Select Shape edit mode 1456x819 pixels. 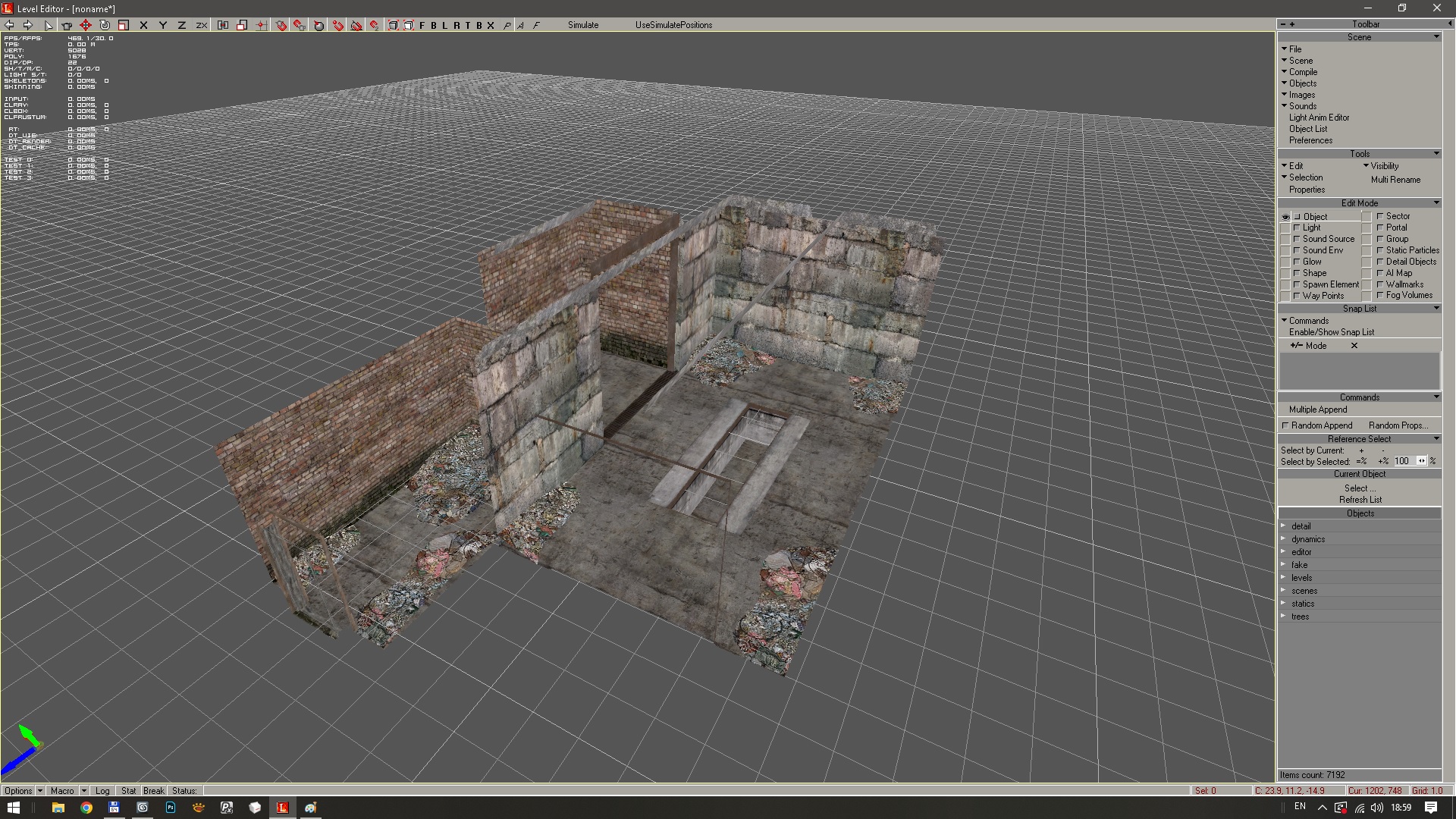pos(1314,273)
